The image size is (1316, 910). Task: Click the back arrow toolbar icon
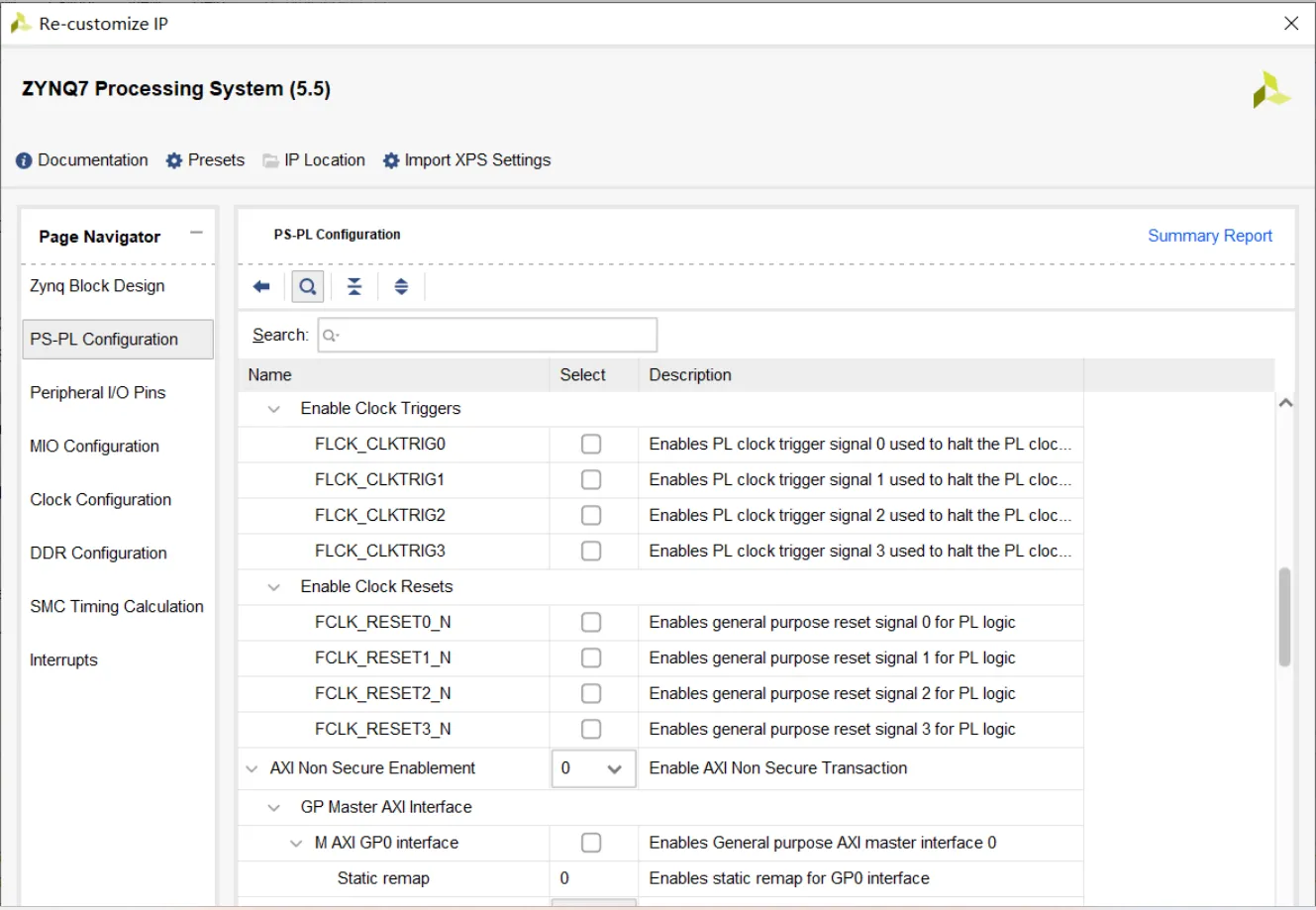pyautogui.click(x=261, y=287)
